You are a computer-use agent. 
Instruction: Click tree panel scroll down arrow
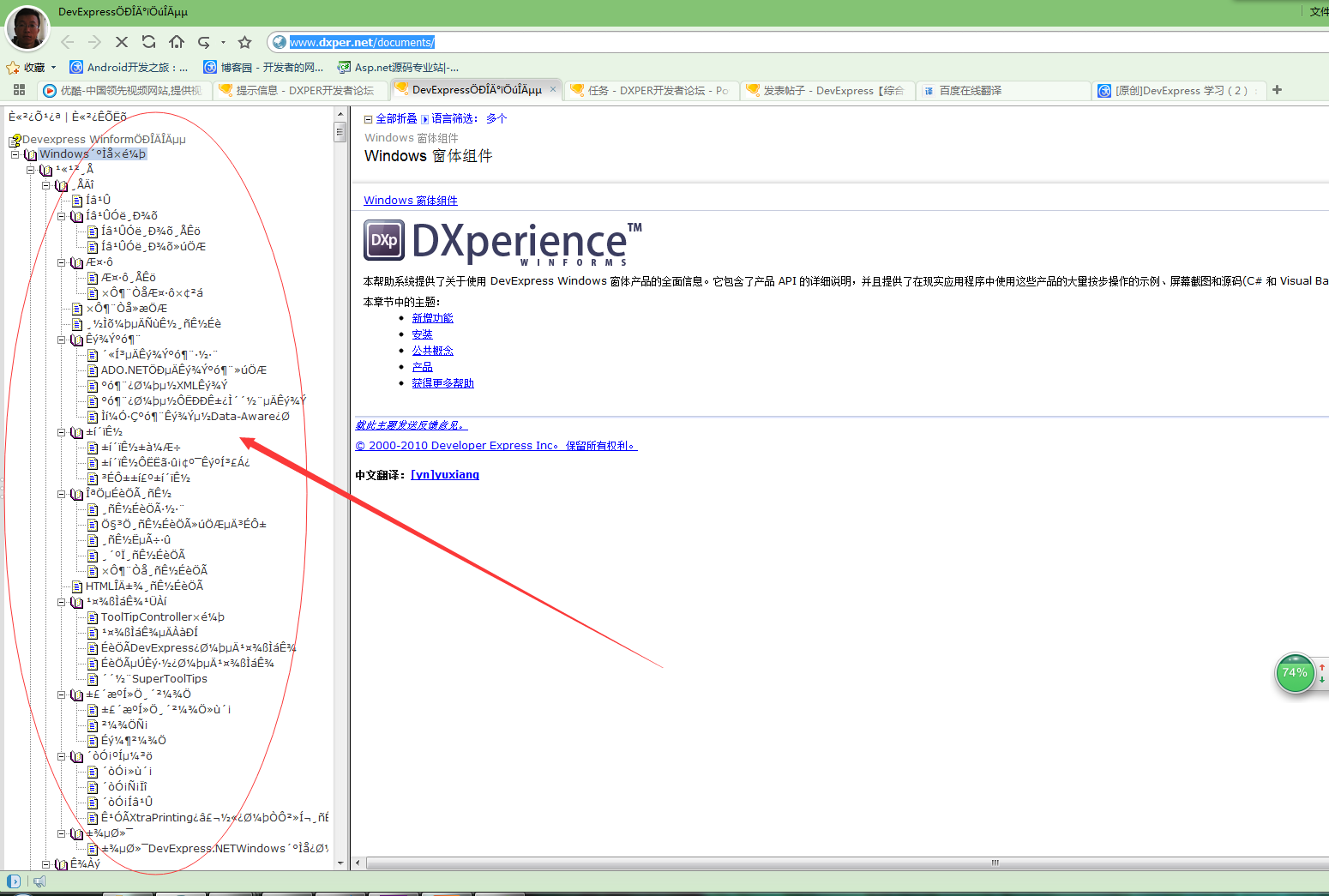(x=340, y=863)
